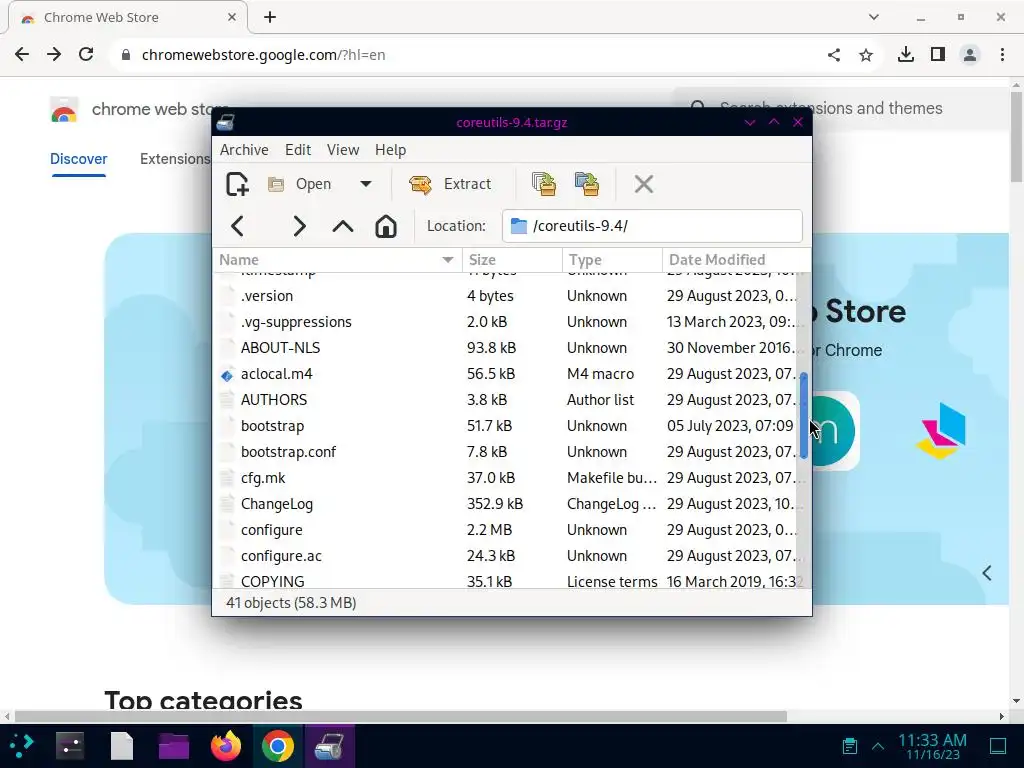
Task: Select the bootstrap file
Action: [x=506, y=426]
